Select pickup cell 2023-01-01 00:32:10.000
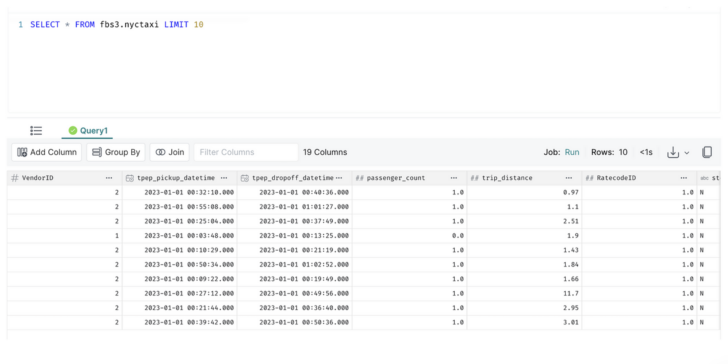The width and height of the screenshot is (728, 364). coord(180,192)
